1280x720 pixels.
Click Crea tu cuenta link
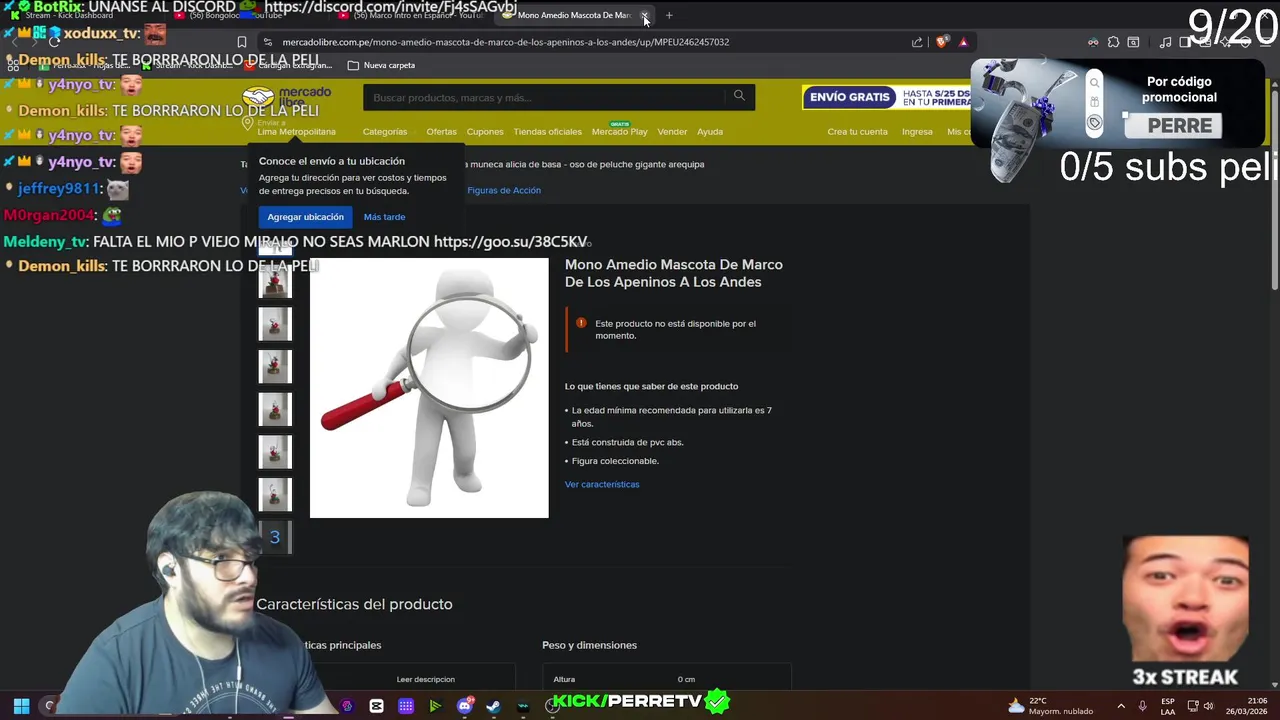[x=857, y=132]
